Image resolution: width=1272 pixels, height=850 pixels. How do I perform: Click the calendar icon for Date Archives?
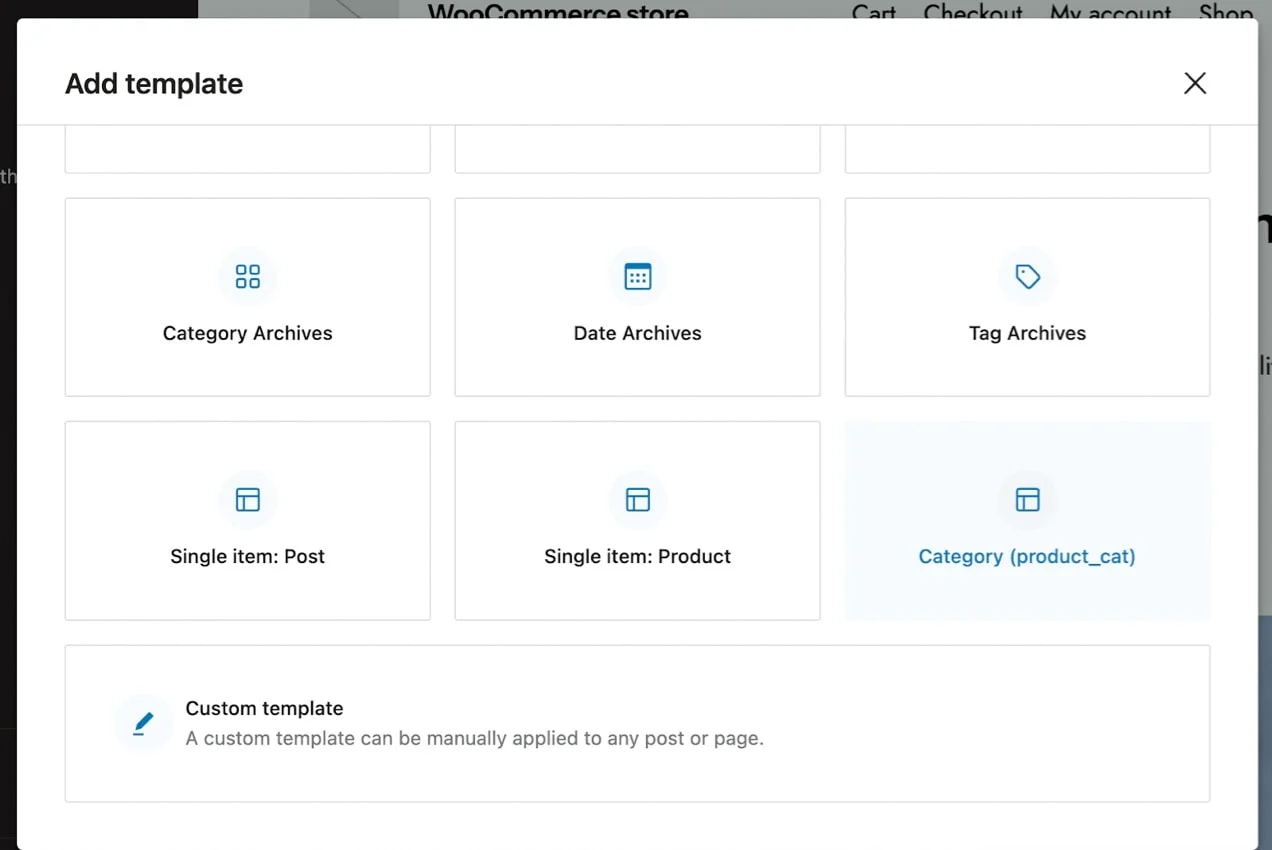[x=637, y=276]
